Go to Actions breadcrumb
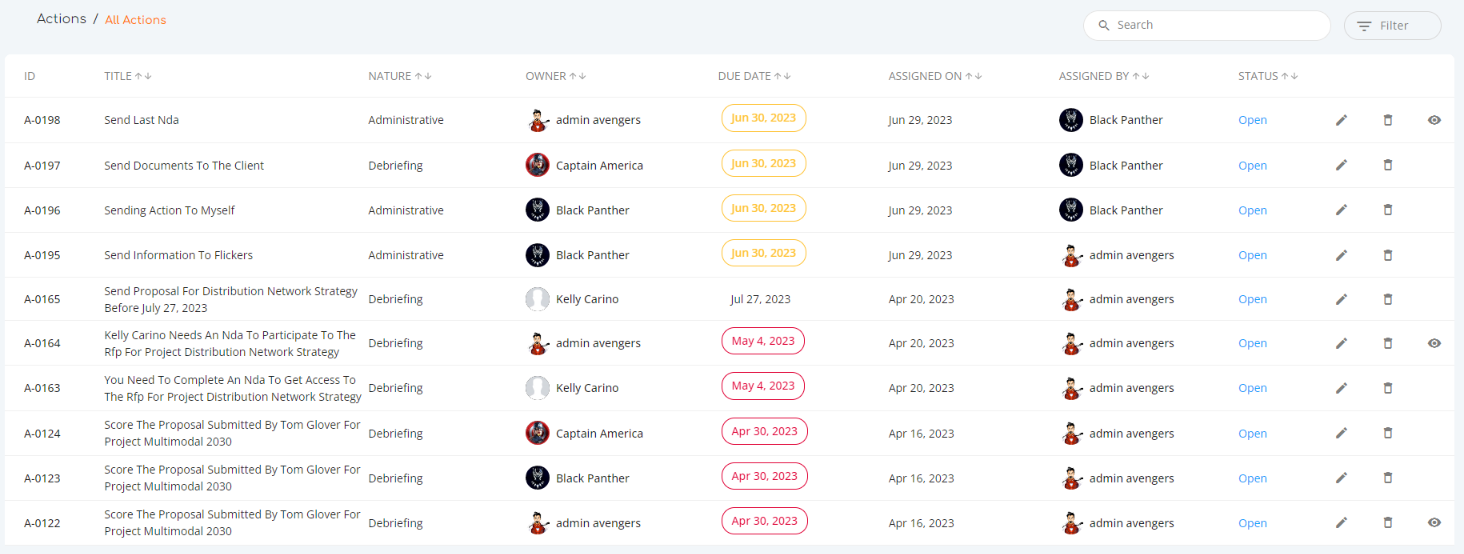Screen dimensions: 1464x554 coord(62,19)
